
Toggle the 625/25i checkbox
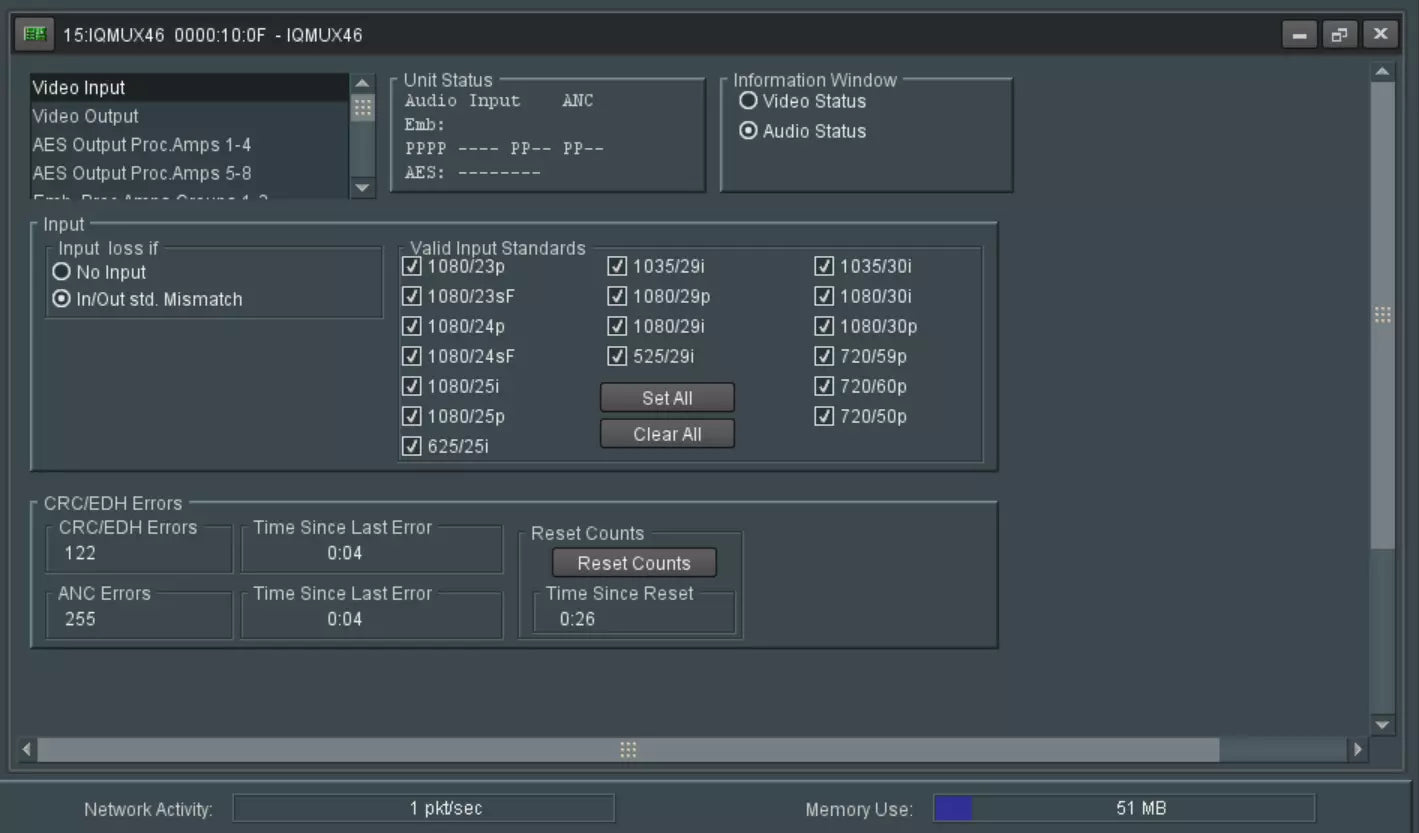(412, 446)
